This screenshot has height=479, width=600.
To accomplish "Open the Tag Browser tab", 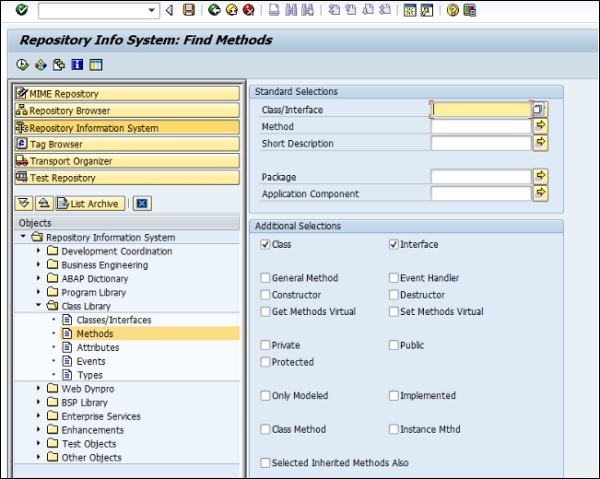I will pos(127,144).
